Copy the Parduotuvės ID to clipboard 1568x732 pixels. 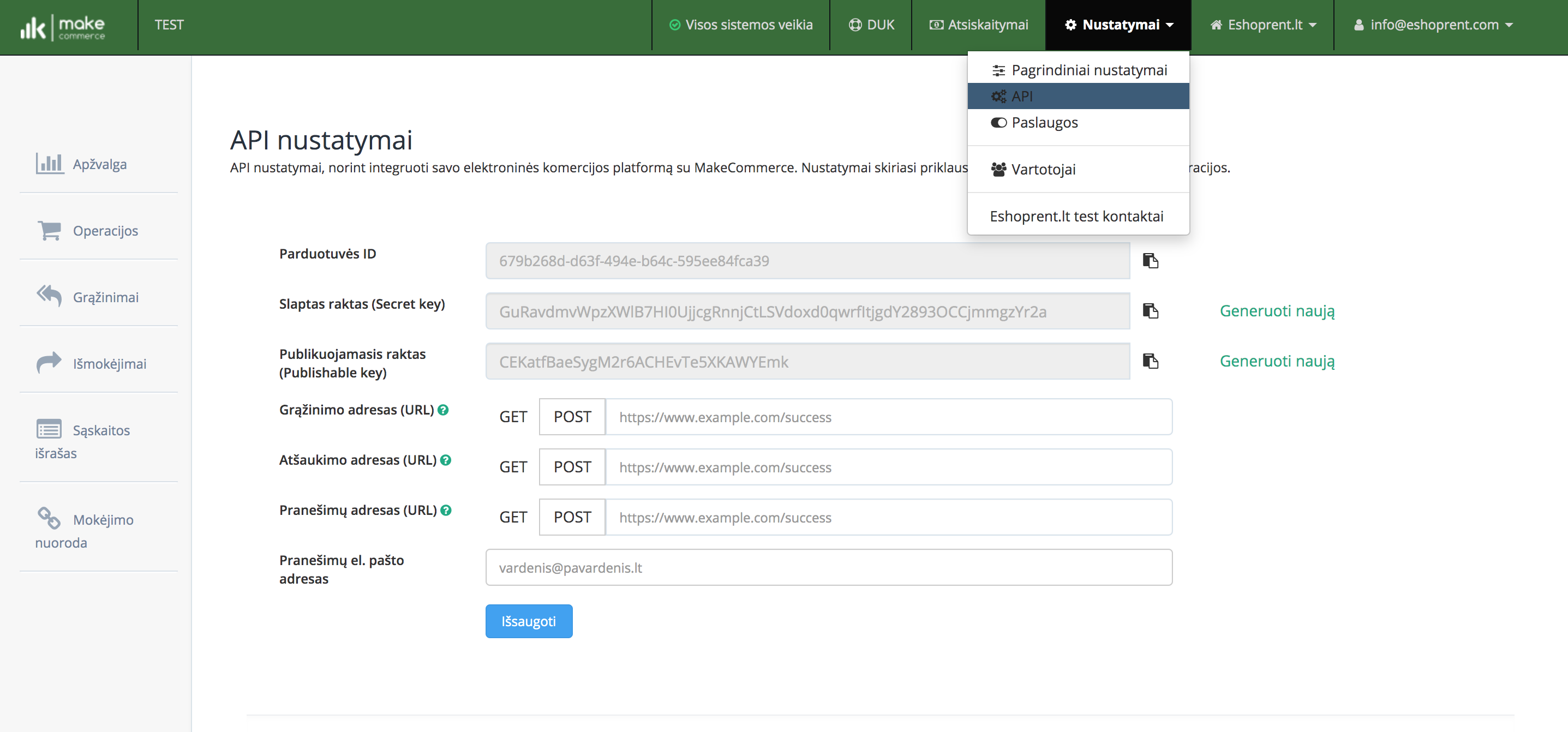pyautogui.click(x=1150, y=260)
